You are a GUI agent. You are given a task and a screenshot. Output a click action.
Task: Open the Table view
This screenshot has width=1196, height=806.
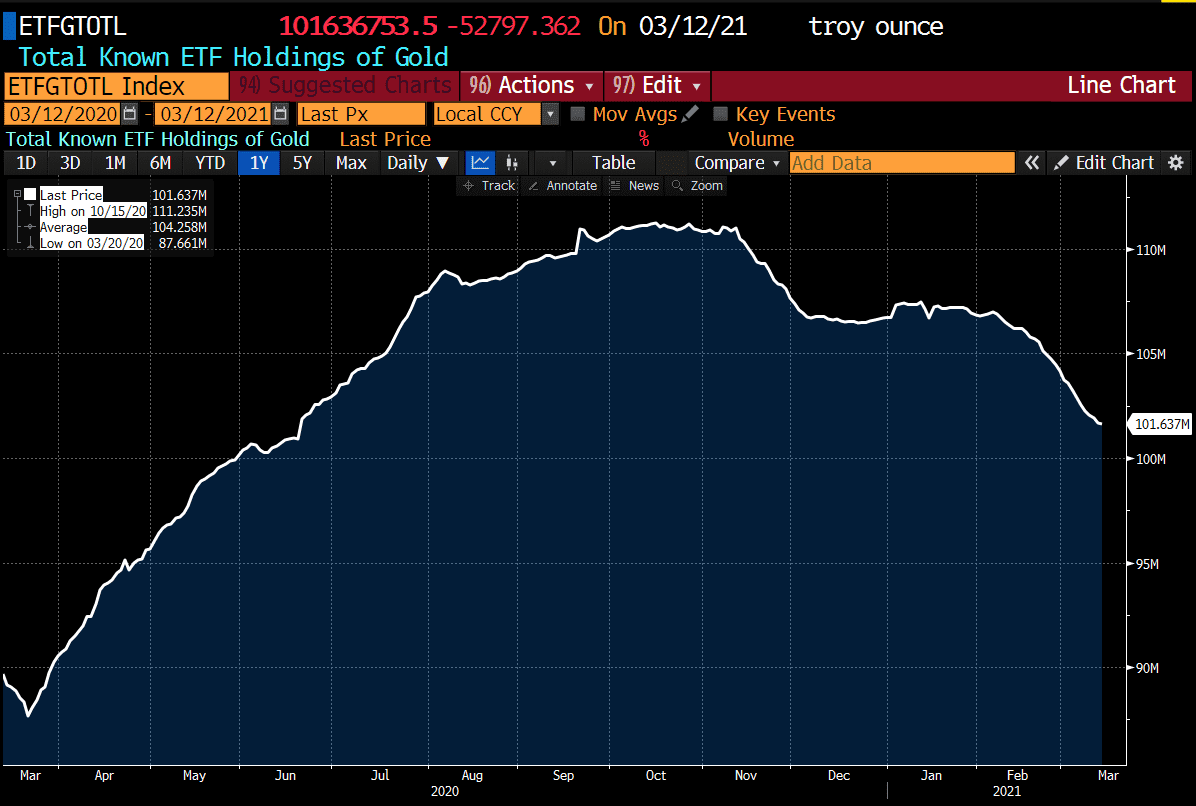[x=613, y=162]
